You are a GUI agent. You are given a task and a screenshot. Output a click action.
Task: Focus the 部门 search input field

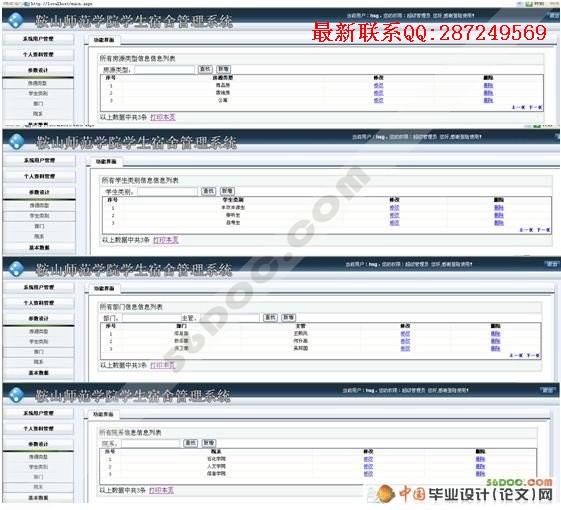point(152,318)
